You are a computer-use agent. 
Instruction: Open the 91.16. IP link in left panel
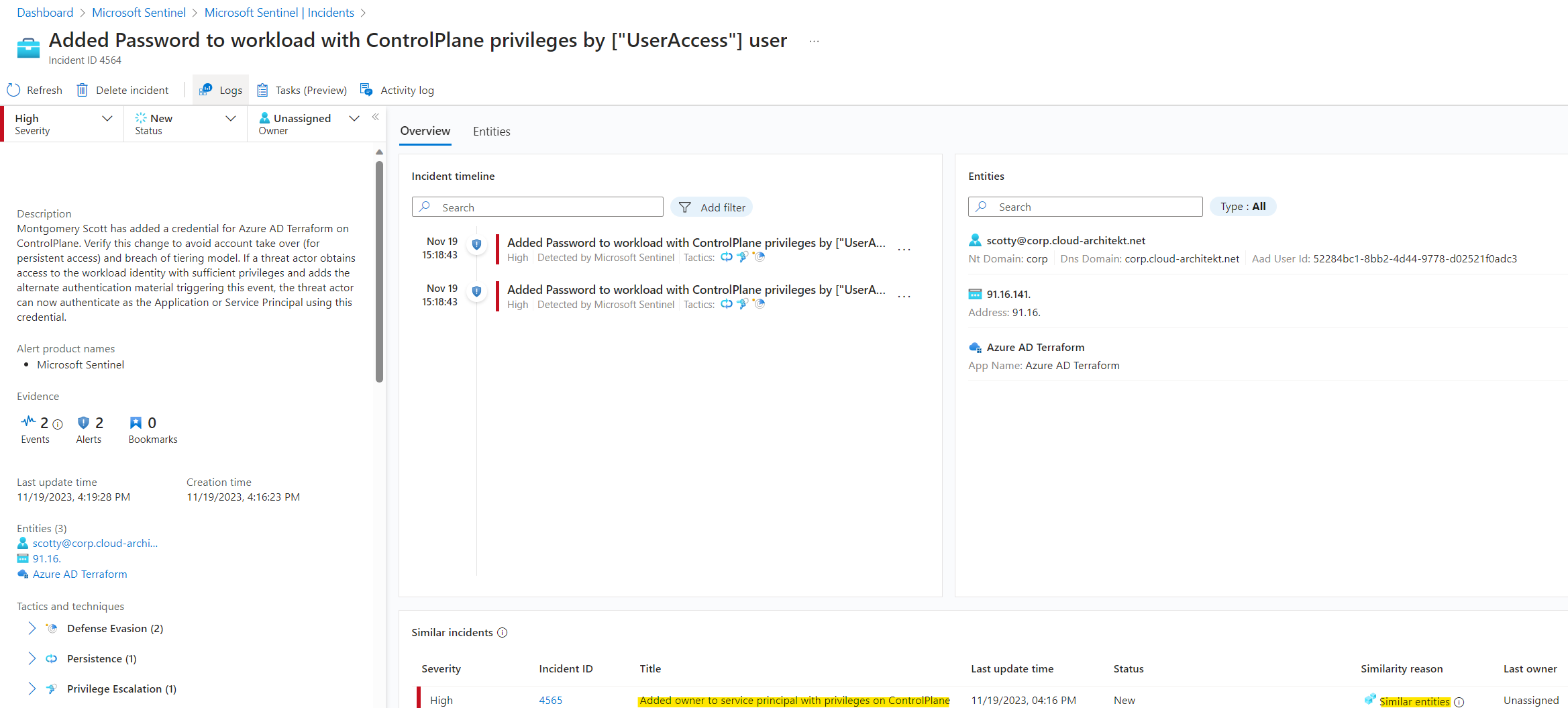click(x=46, y=558)
